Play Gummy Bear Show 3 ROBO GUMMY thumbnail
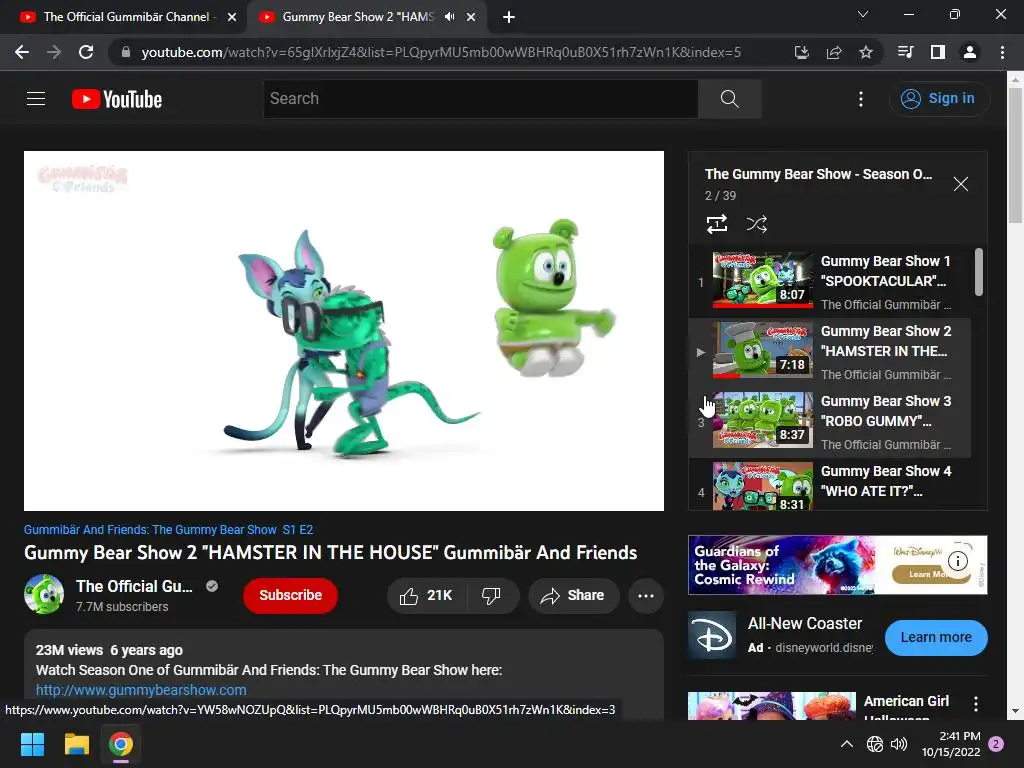1024x768 pixels. (763, 419)
